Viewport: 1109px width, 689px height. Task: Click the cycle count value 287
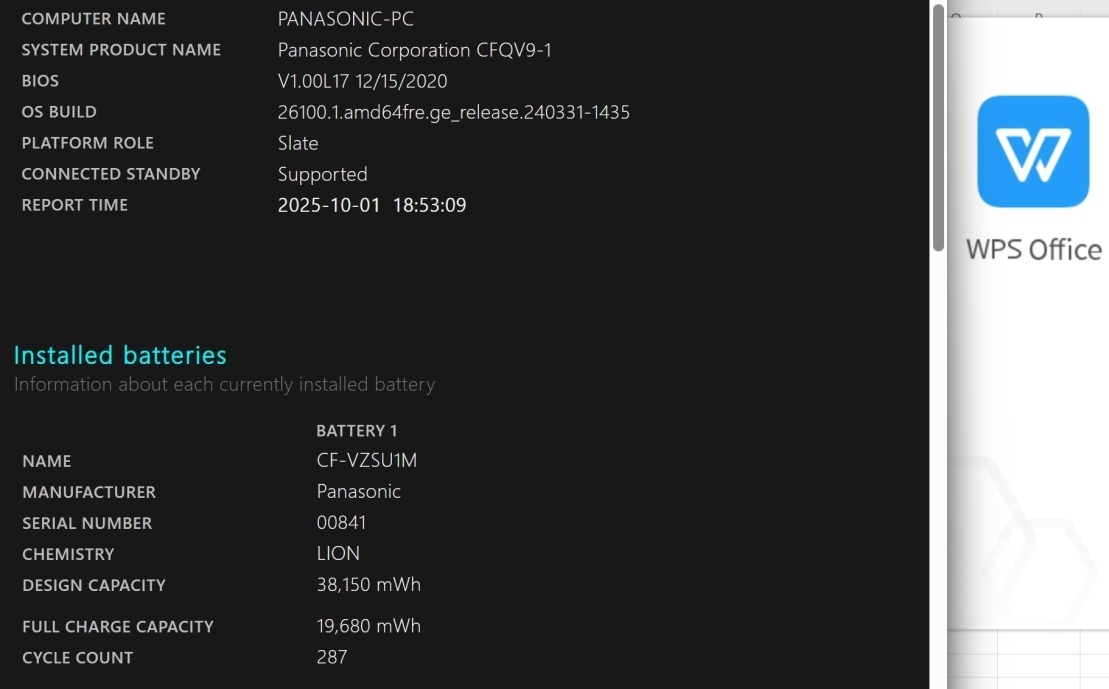pos(331,657)
